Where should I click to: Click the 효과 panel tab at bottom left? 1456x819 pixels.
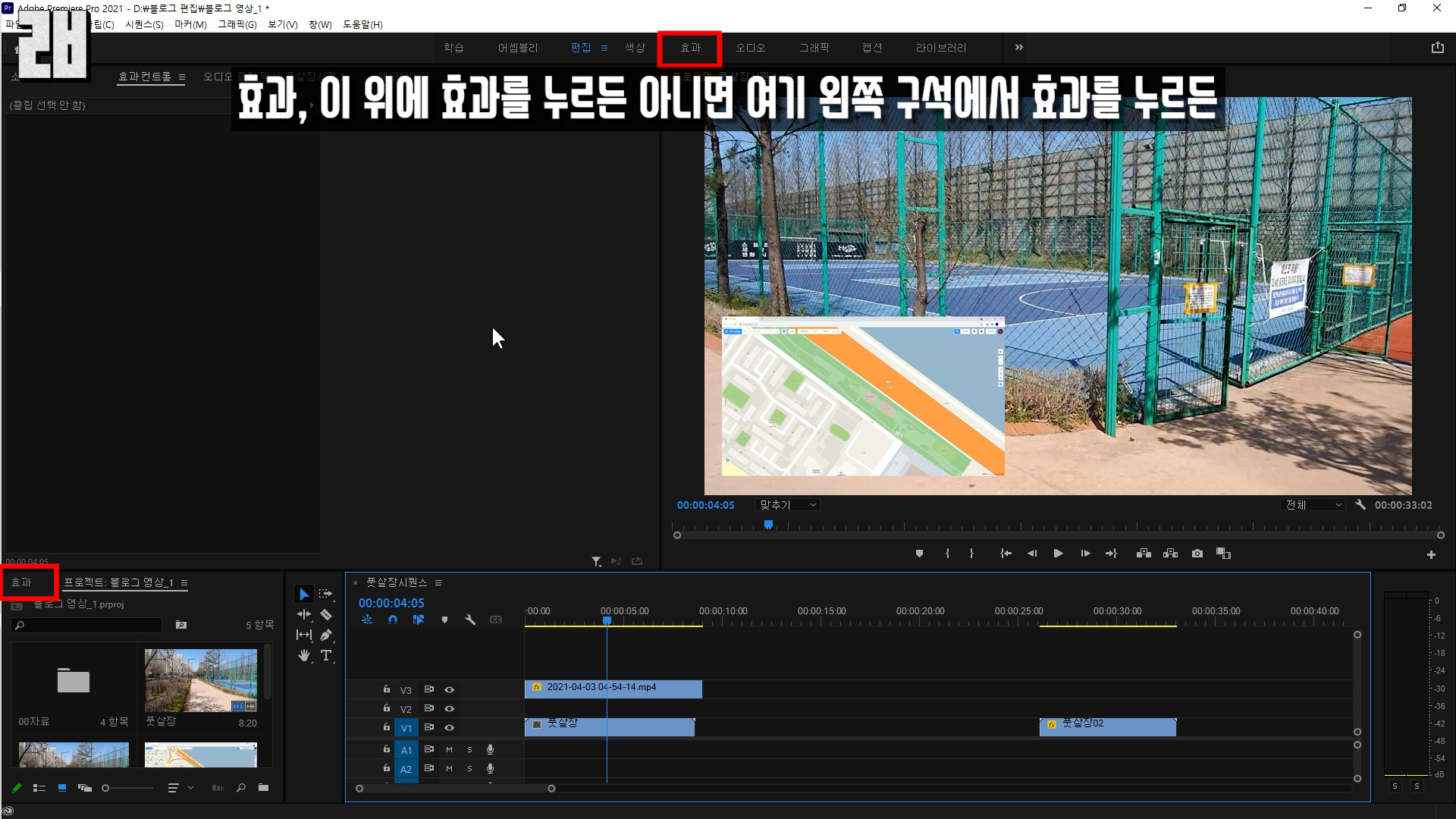pos(21,582)
